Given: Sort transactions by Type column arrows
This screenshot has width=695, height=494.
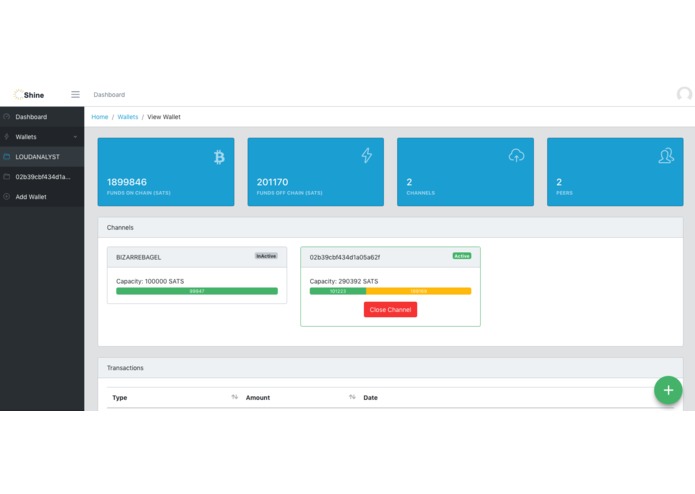Looking at the screenshot, I should pyautogui.click(x=234, y=397).
